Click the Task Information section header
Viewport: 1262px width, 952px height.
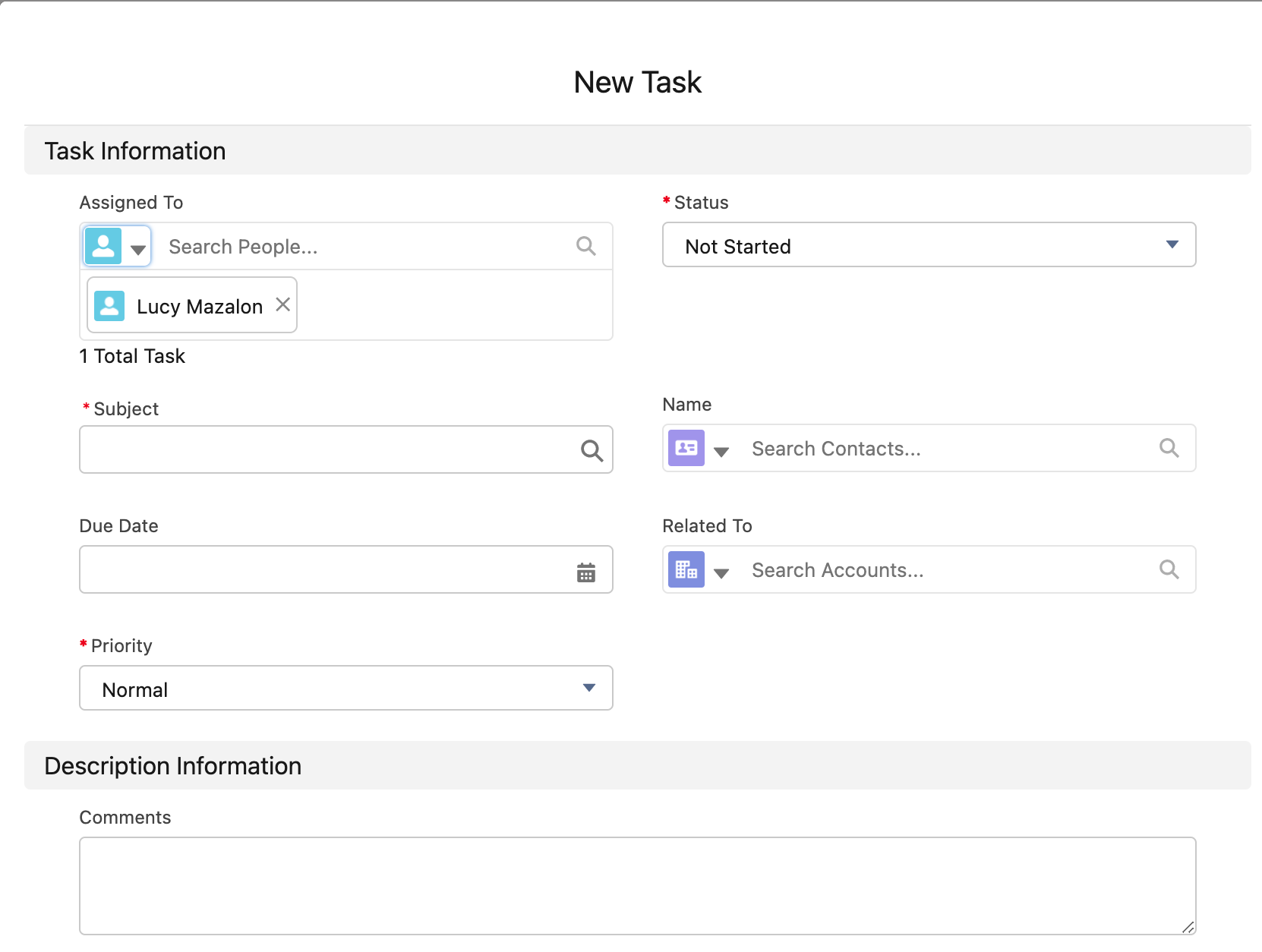[638, 150]
